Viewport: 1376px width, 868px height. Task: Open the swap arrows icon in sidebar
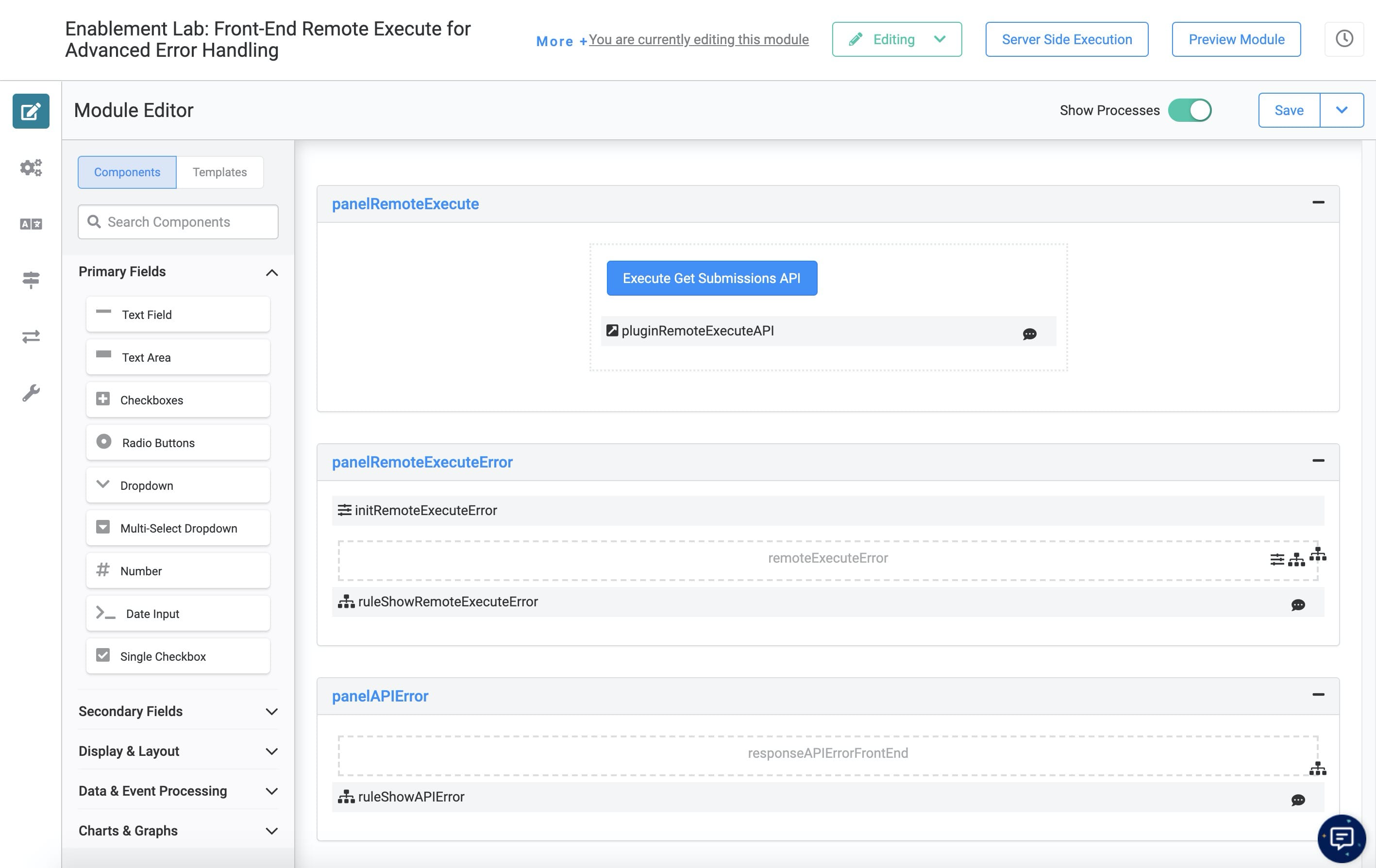[31, 336]
